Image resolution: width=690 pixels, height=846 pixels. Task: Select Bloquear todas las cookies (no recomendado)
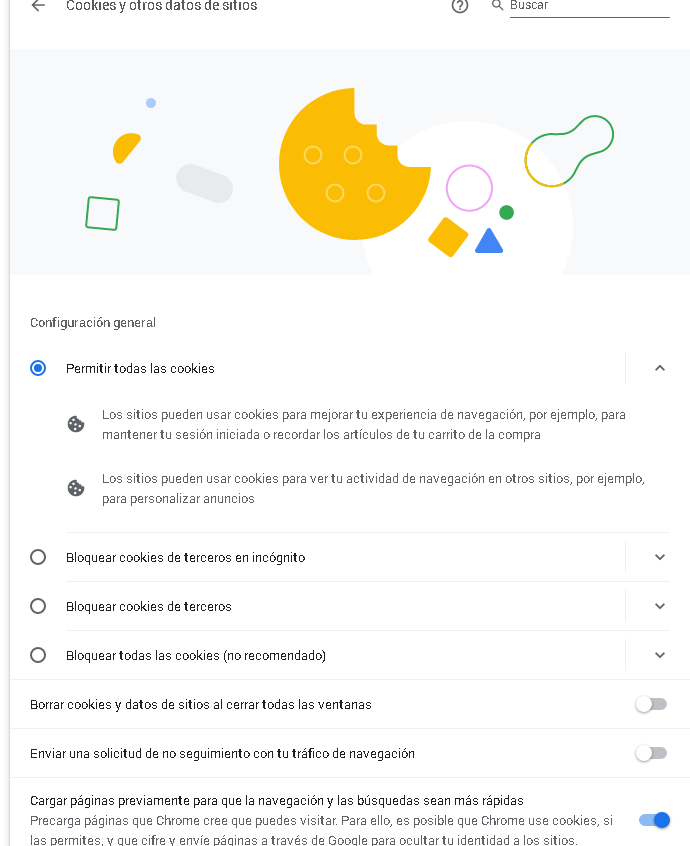[x=38, y=655]
